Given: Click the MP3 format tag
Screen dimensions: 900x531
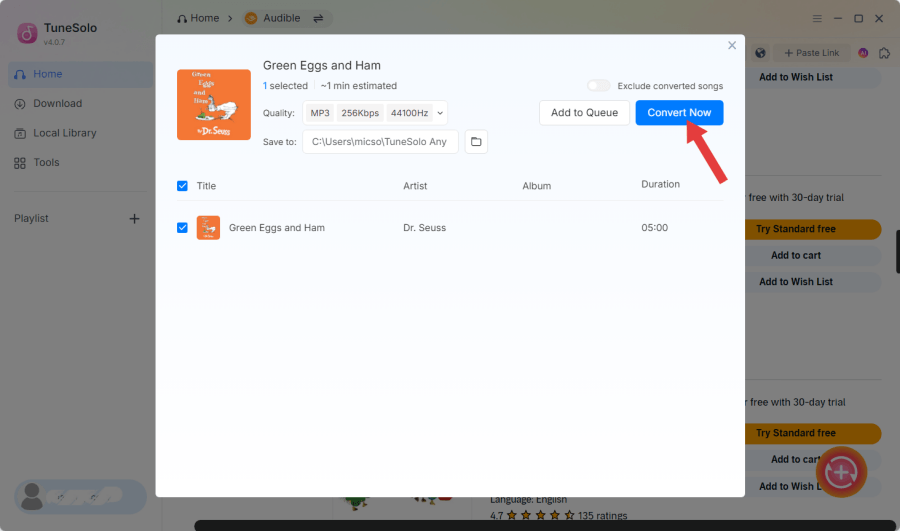Looking at the screenshot, I should (320, 113).
